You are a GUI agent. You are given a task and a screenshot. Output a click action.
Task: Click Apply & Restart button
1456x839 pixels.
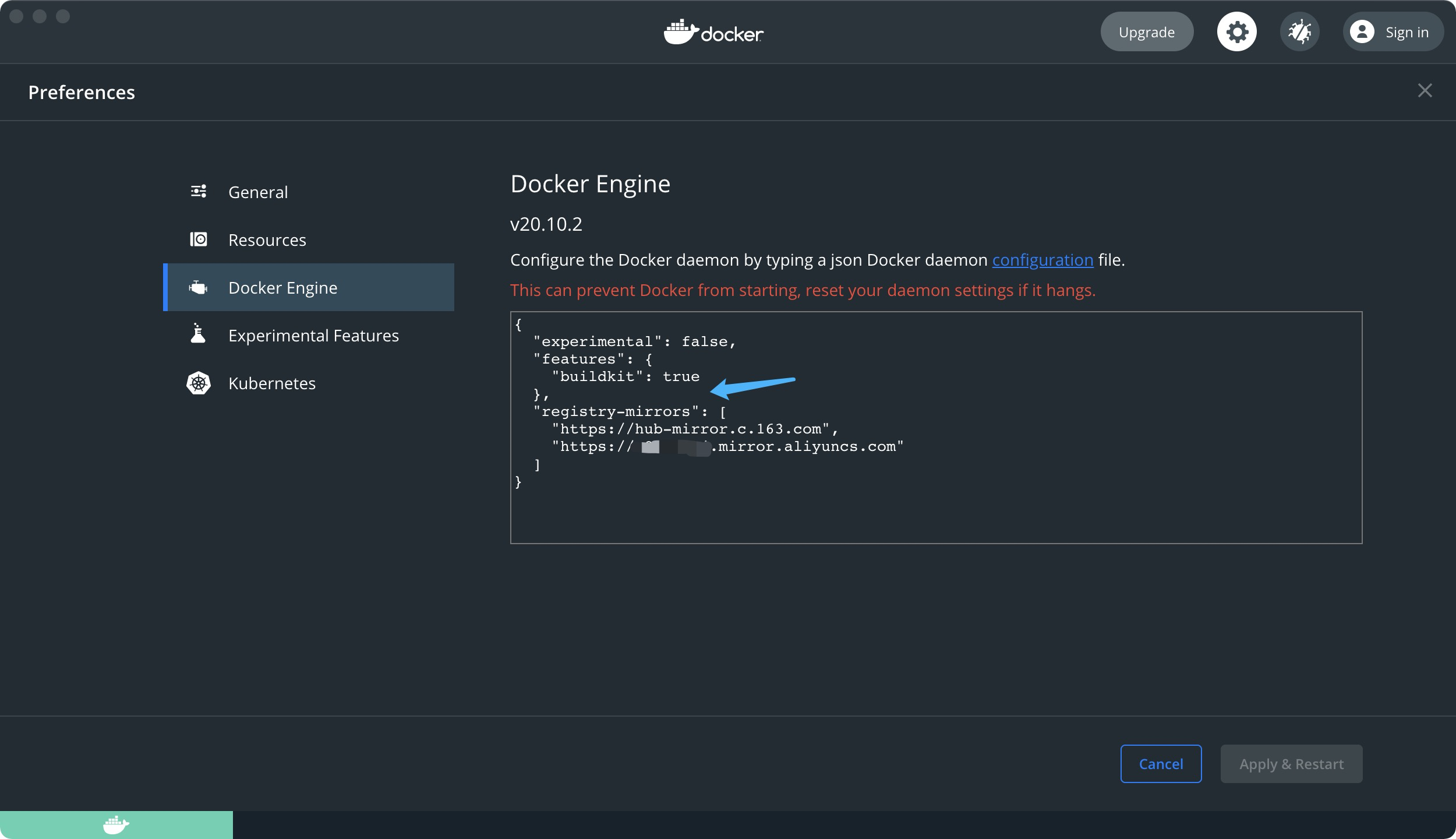pyautogui.click(x=1291, y=764)
